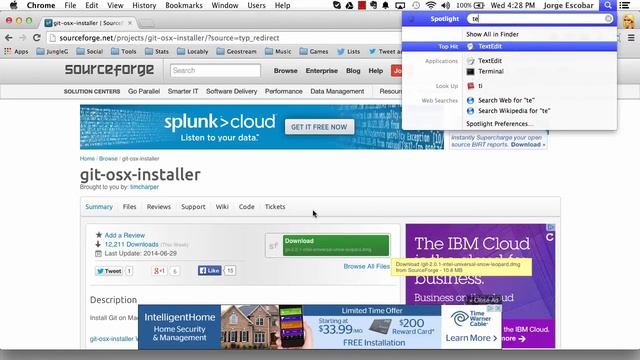Click the timcharper author link

144,187
